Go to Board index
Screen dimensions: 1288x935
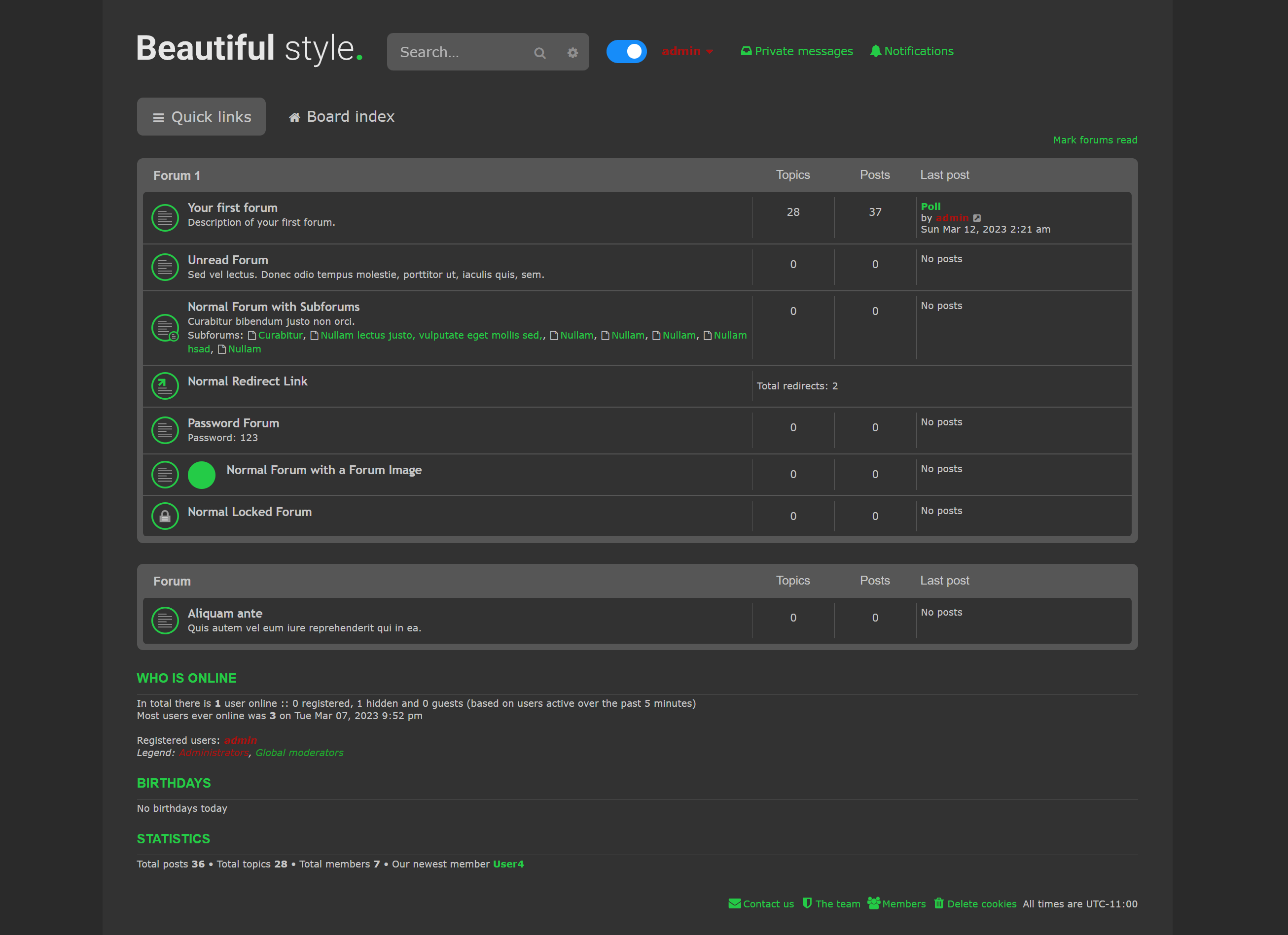tap(341, 116)
